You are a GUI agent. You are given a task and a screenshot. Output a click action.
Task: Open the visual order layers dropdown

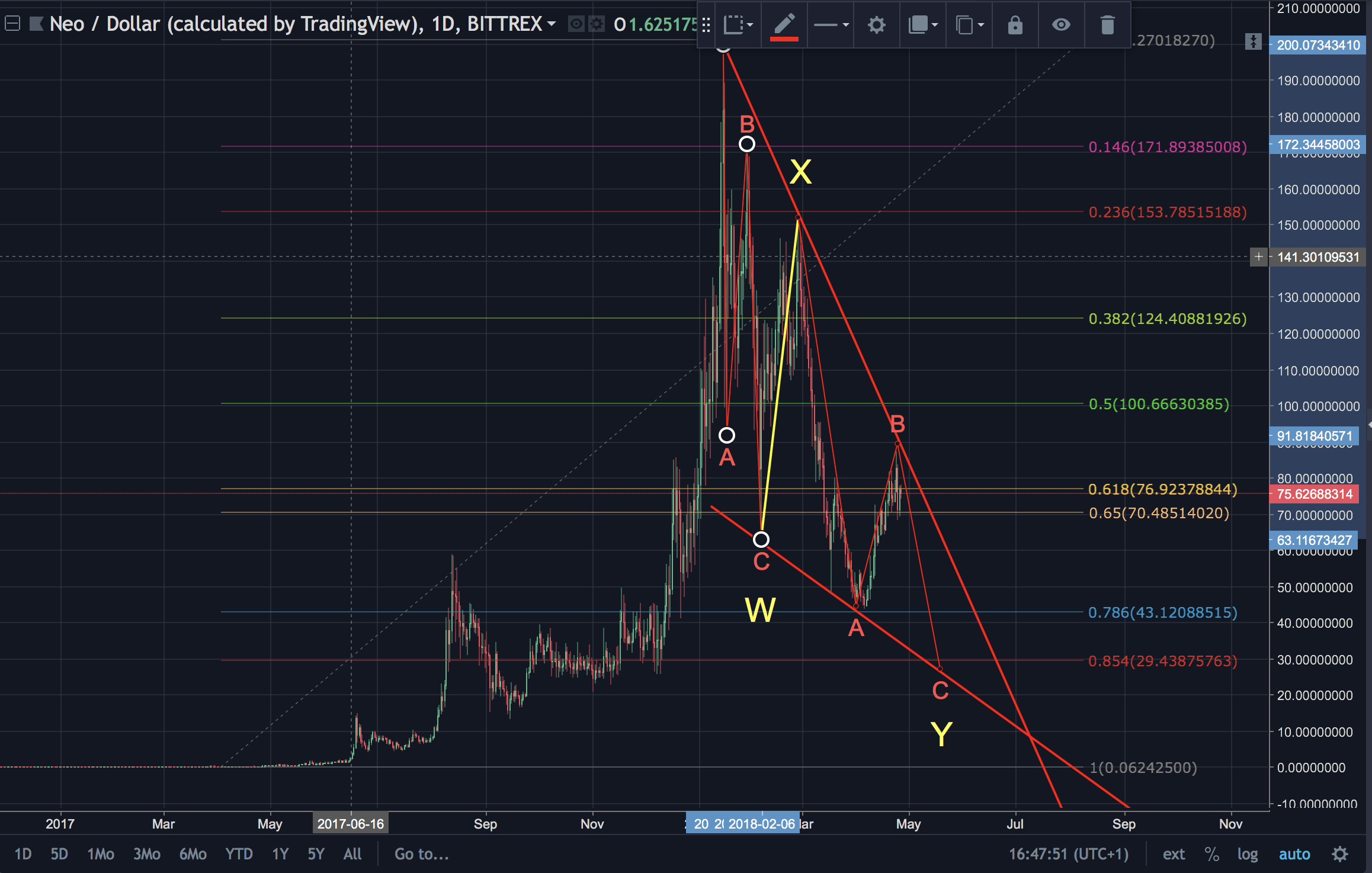pos(923,25)
